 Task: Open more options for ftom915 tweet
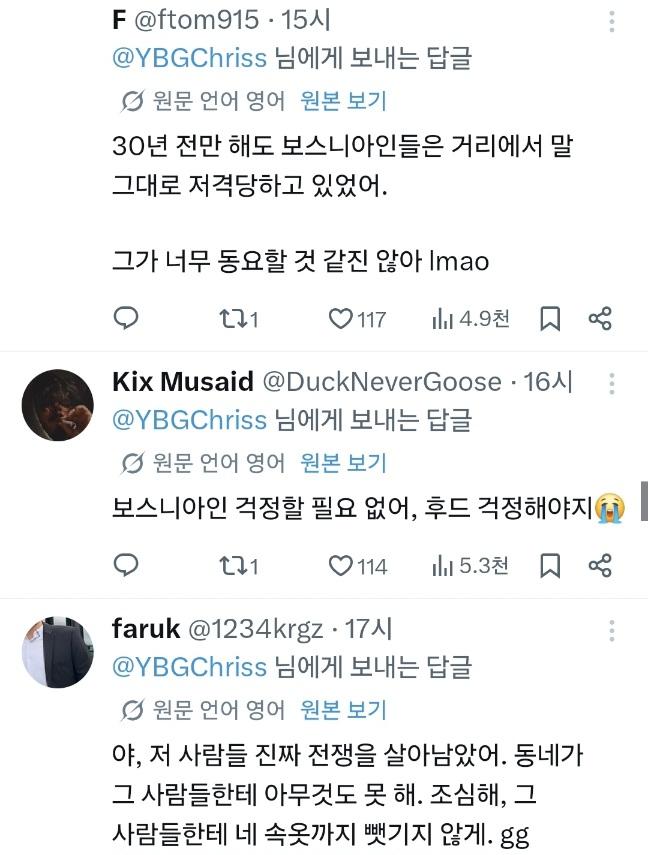(x=611, y=22)
